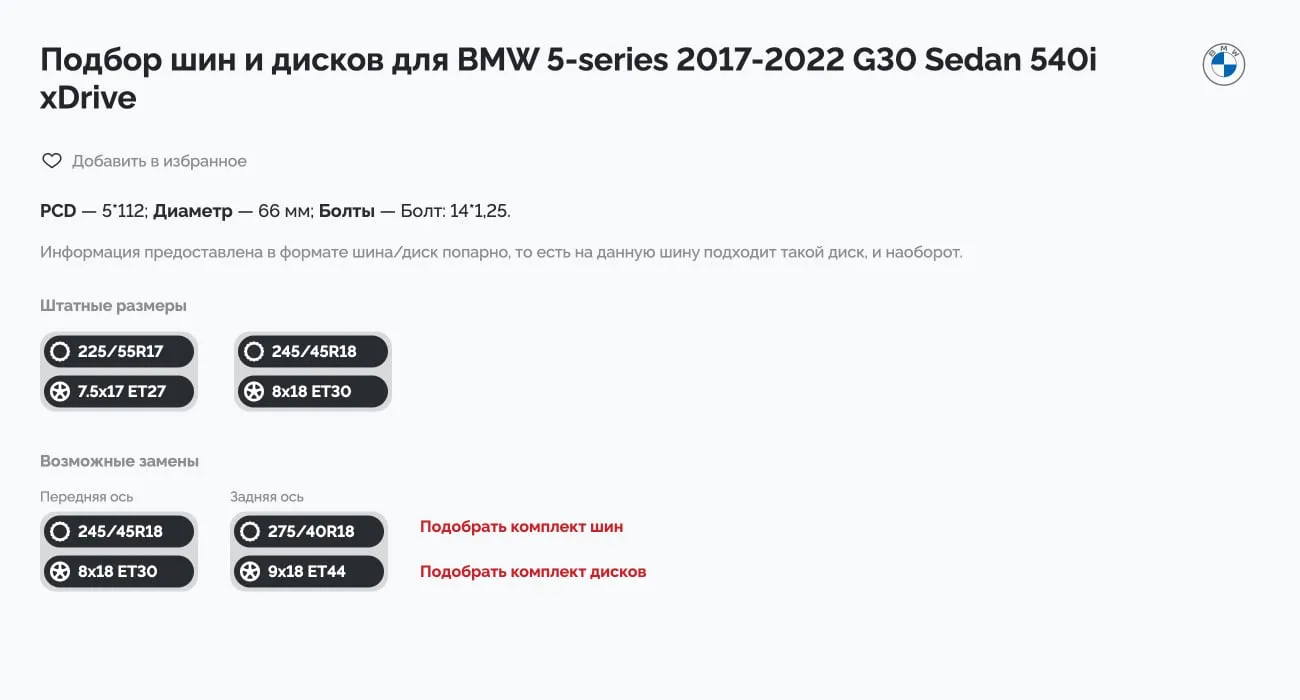This screenshot has height=700, width=1300.
Task: Click tire icon beside 275/40R18
Action: click(250, 531)
